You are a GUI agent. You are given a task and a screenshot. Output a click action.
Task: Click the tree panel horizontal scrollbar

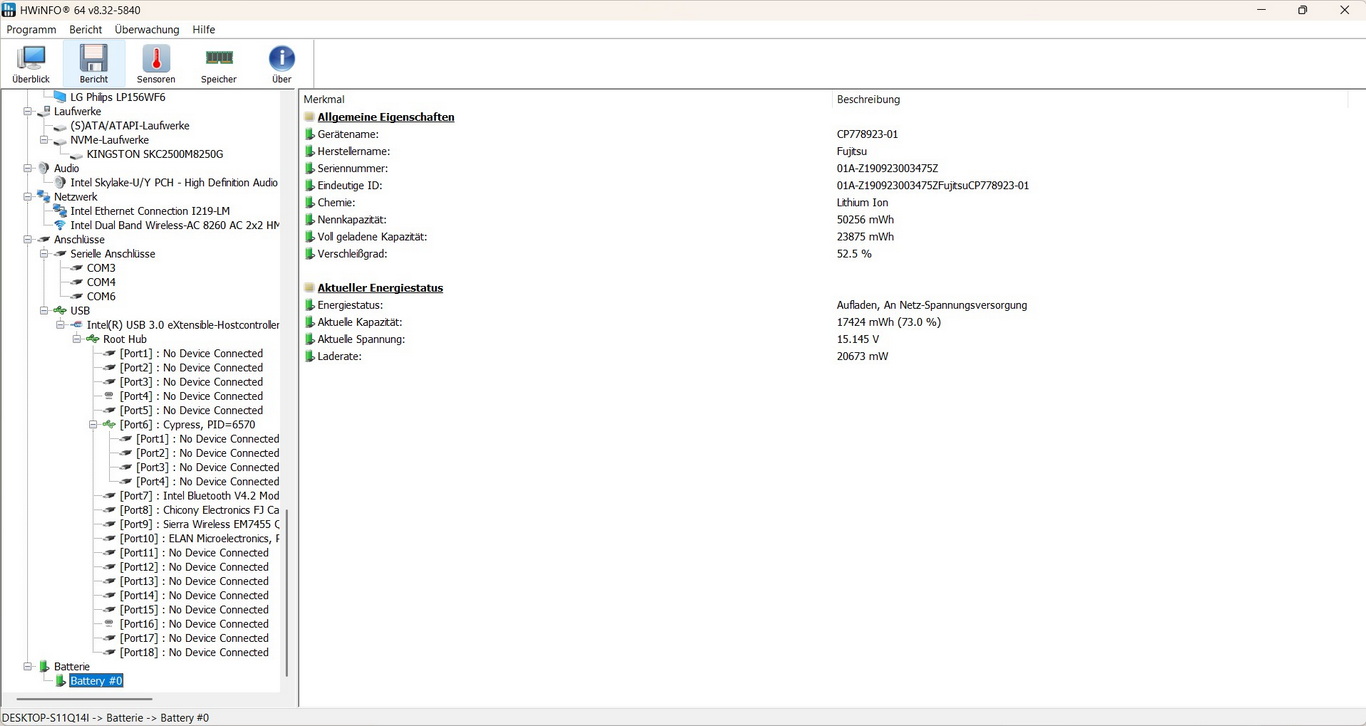(85, 699)
